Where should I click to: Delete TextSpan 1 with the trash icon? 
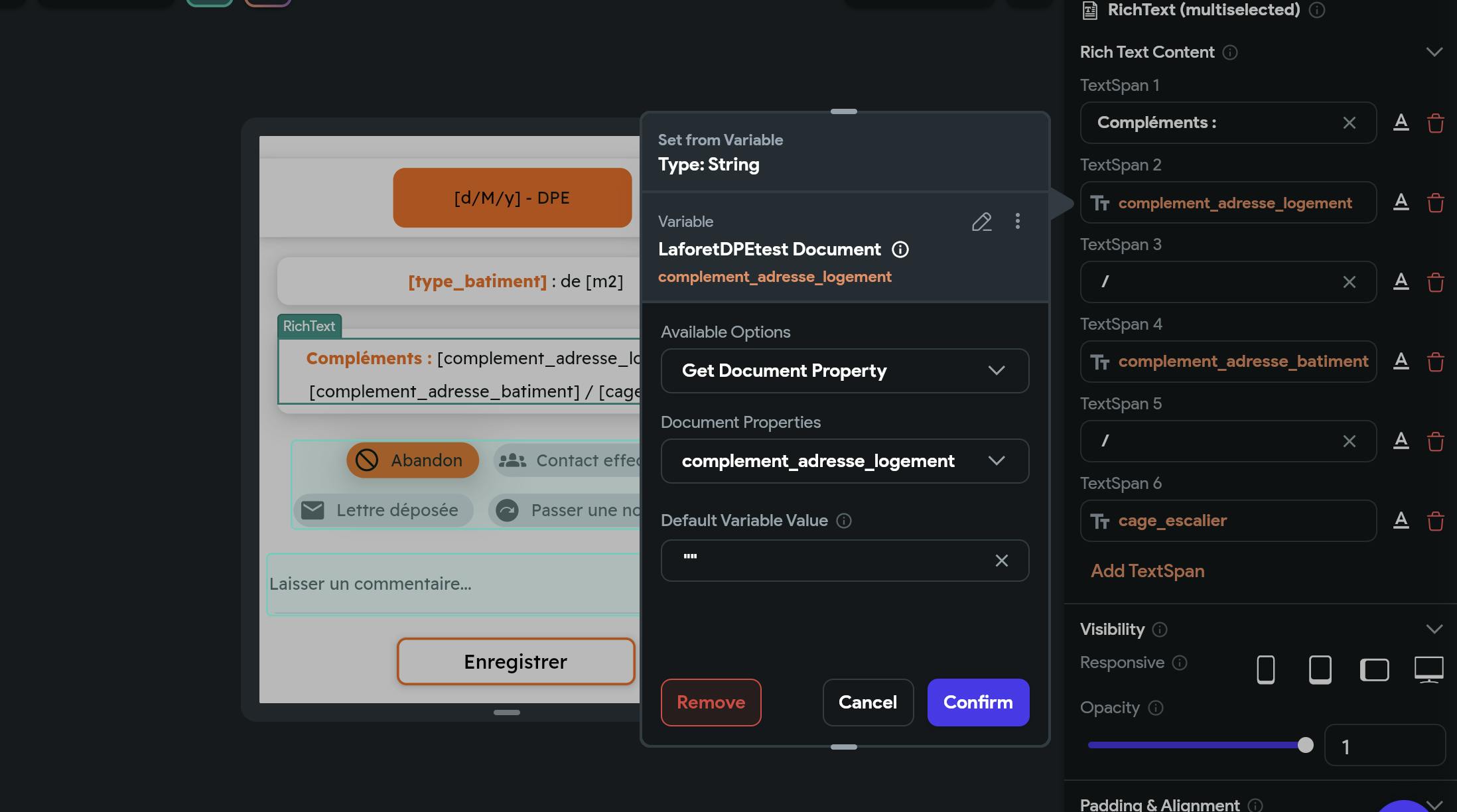pos(1435,123)
